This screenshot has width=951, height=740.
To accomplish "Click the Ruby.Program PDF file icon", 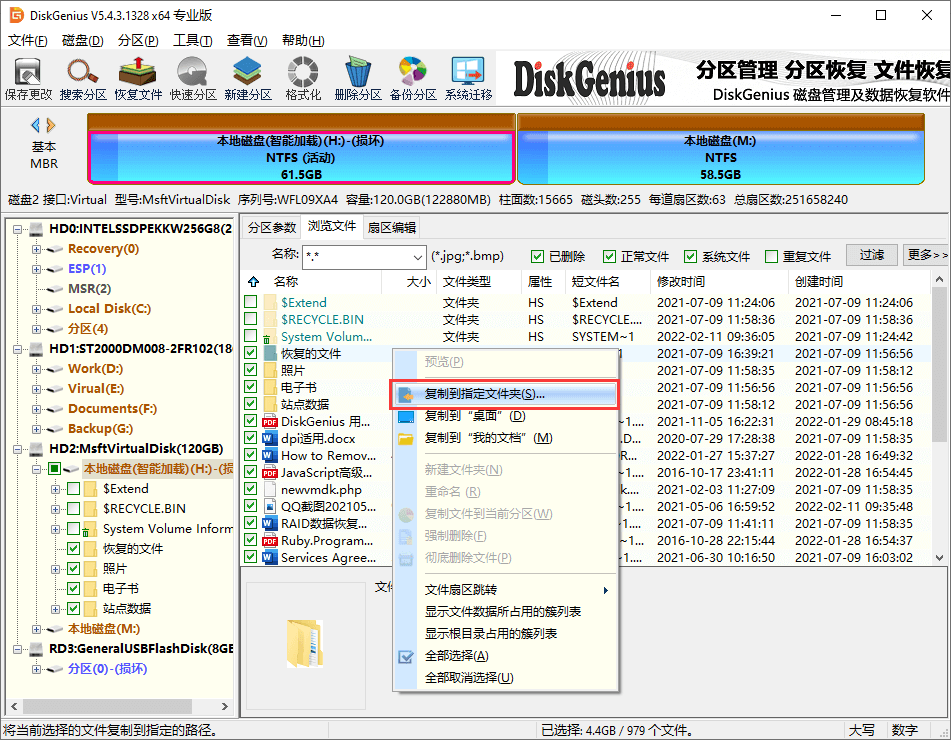I will [x=270, y=540].
